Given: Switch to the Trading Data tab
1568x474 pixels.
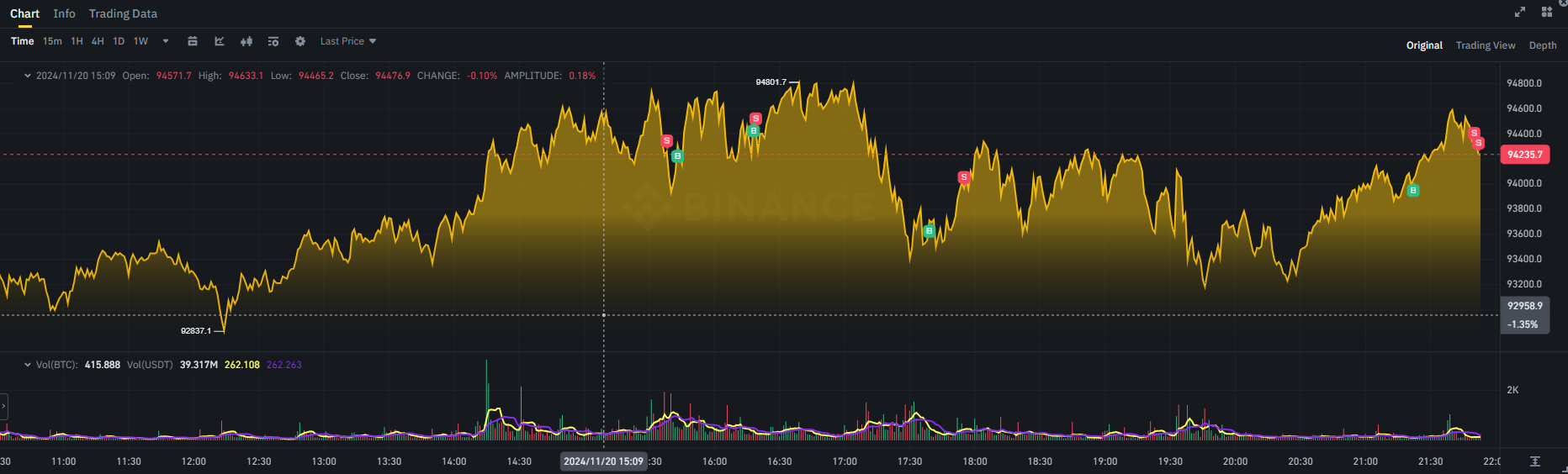Looking at the screenshot, I should (123, 13).
